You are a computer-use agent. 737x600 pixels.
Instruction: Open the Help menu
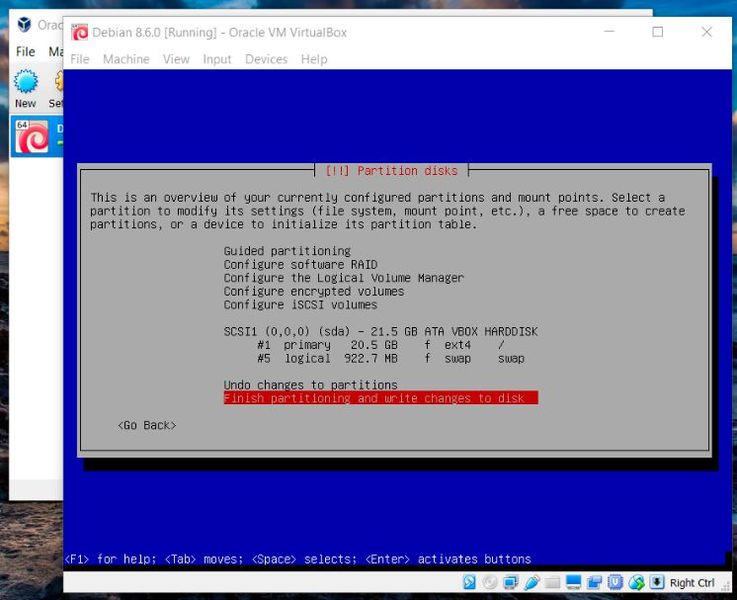[x=314, y=59]
